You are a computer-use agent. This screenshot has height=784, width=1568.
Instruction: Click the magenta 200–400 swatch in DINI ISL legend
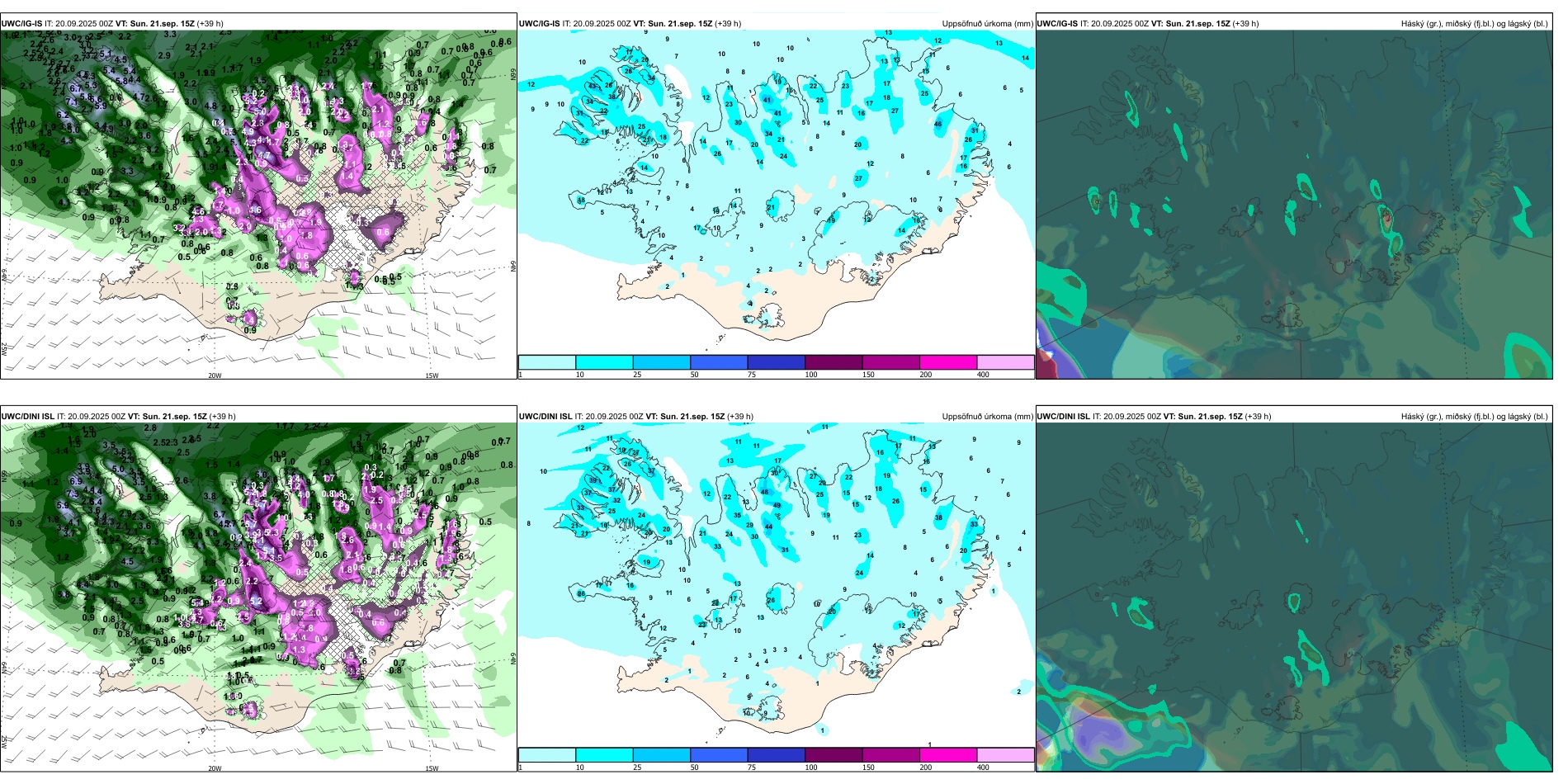[x=948, y=755]
